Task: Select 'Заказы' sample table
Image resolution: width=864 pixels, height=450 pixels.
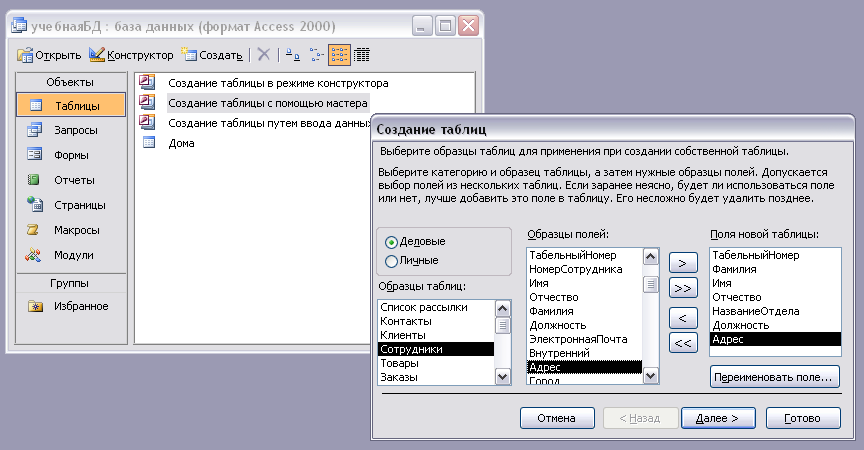Action: tap(436, 377)
